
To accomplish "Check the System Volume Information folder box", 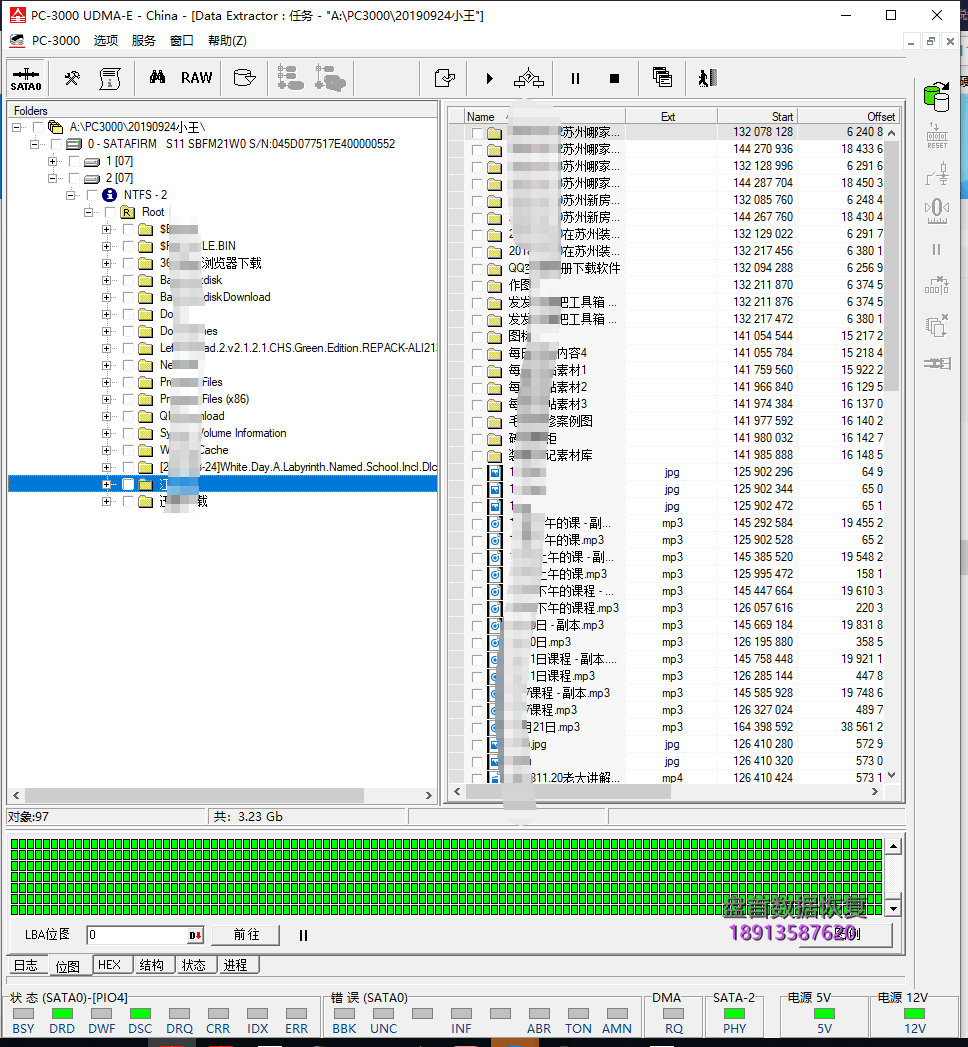I will click(x=128, y=433).
